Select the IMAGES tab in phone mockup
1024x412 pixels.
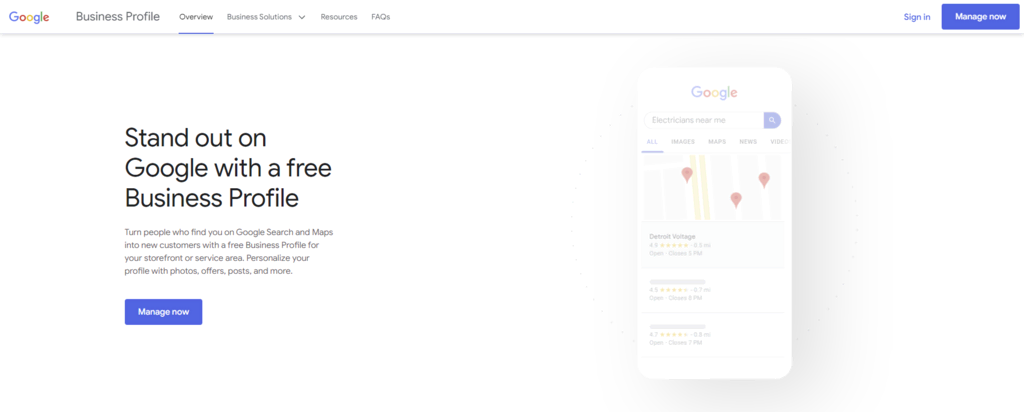tap(683, 142)
